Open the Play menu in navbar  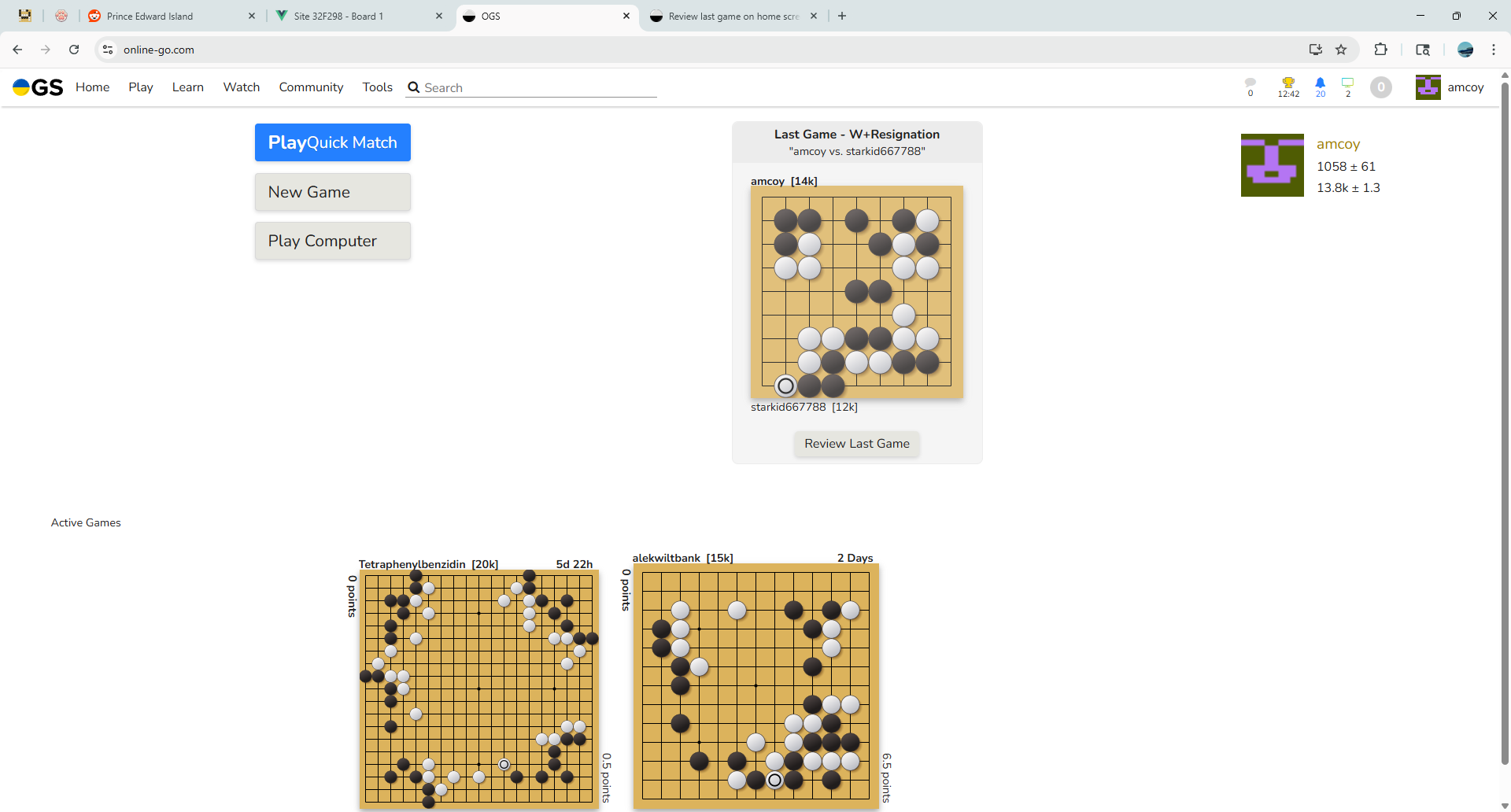pyautogui.click(x=141, y=87)
